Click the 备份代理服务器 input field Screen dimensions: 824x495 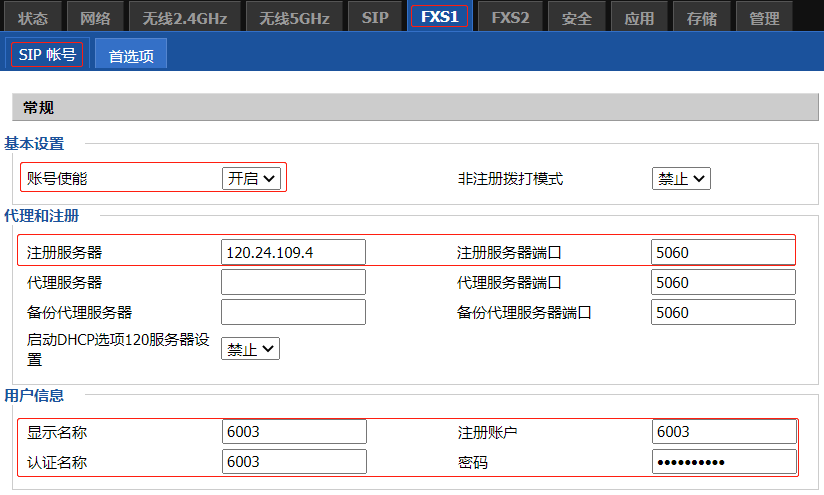pyautogui.click(x=293, y=312)
